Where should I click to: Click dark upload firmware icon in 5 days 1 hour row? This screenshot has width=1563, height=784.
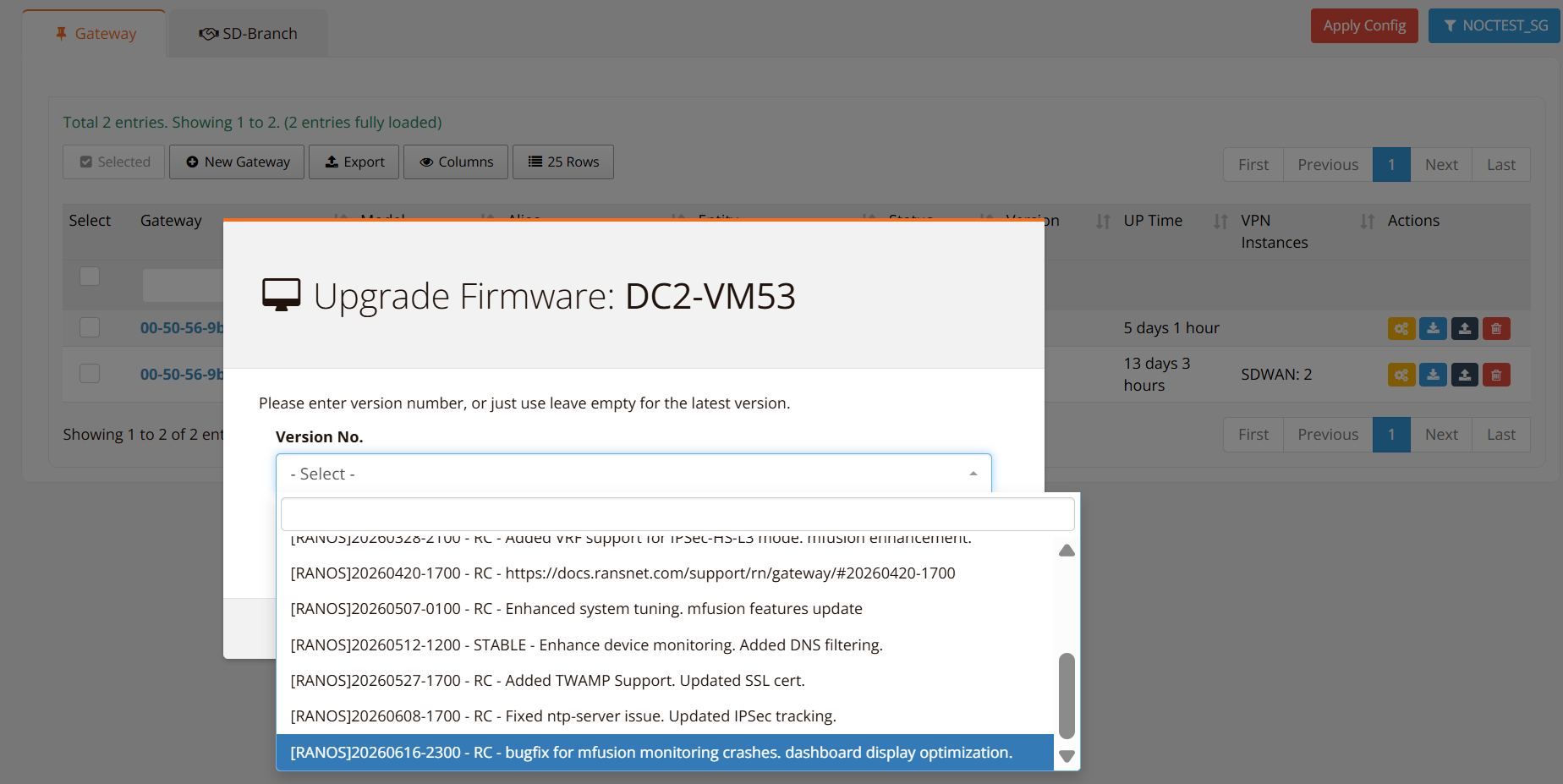tap(1465, 328)
